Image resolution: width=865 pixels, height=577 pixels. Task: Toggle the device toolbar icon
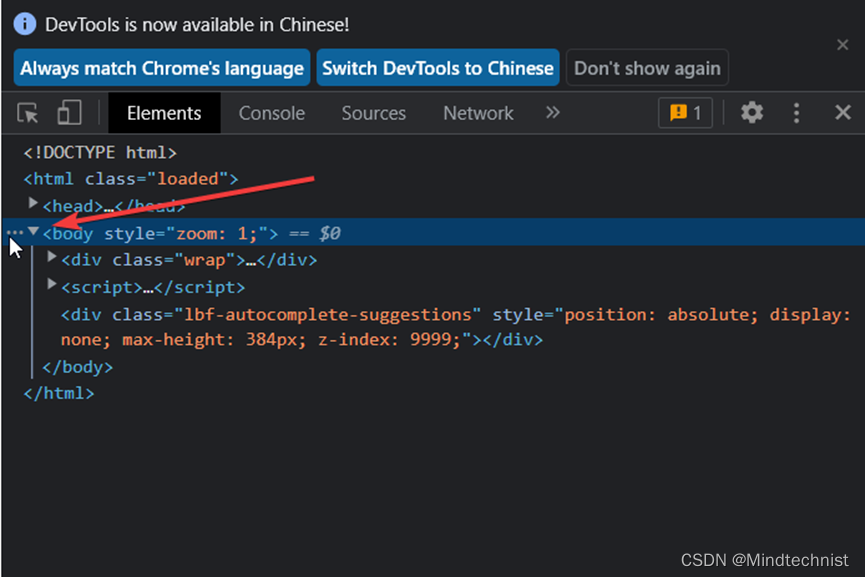69,113
